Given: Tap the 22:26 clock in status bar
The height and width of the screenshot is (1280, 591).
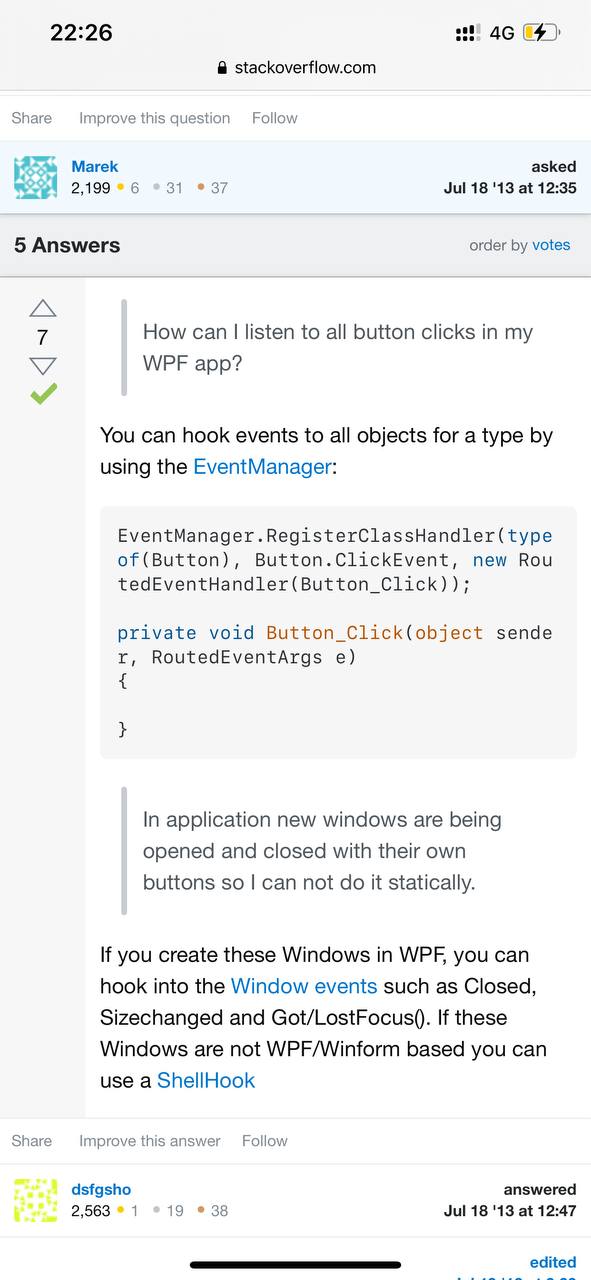Looking at the screenshot, I should [x=81, y=32].
